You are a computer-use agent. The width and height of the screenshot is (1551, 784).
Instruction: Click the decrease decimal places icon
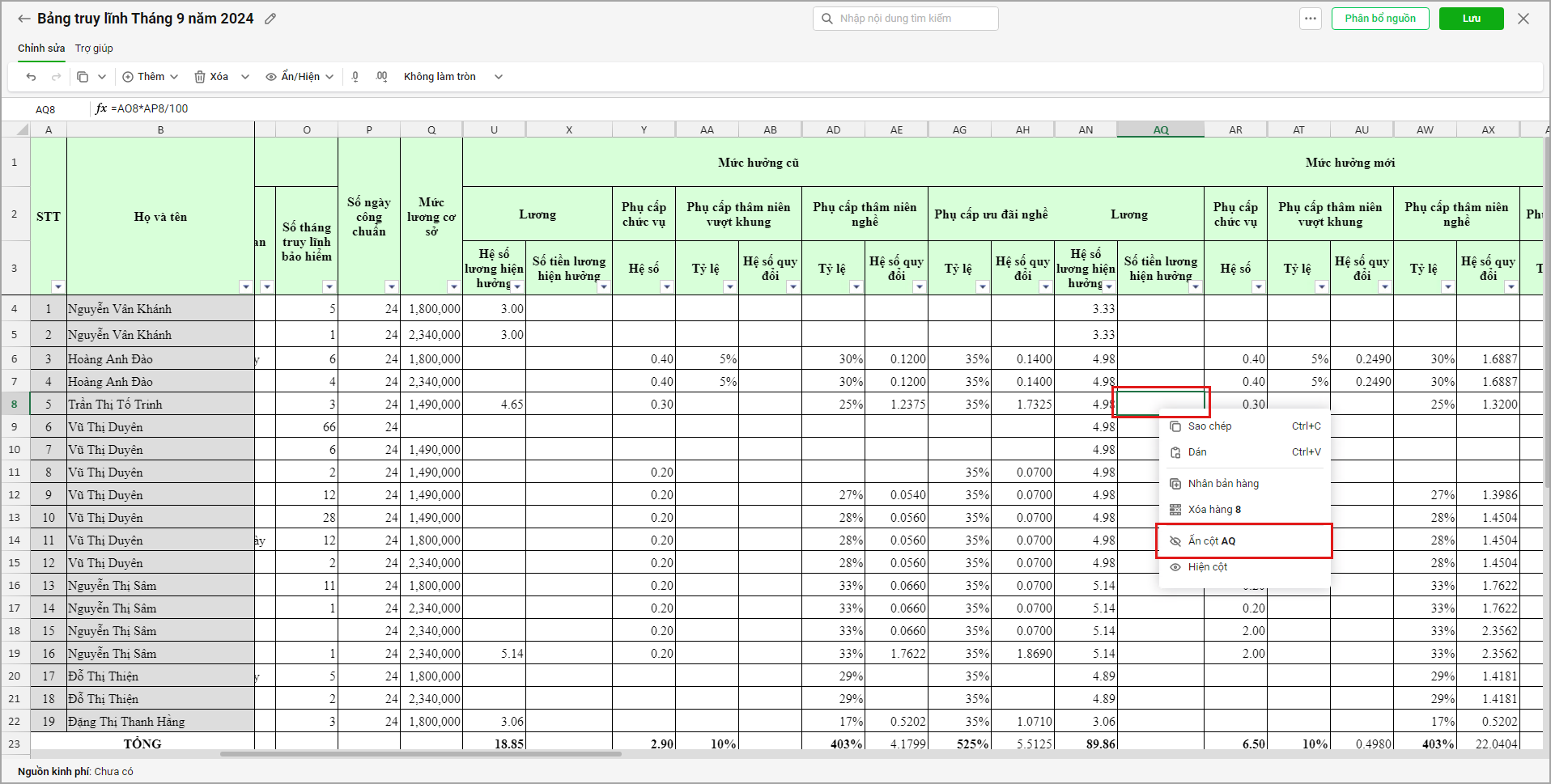pyautogui.click(x=355, y=77)
